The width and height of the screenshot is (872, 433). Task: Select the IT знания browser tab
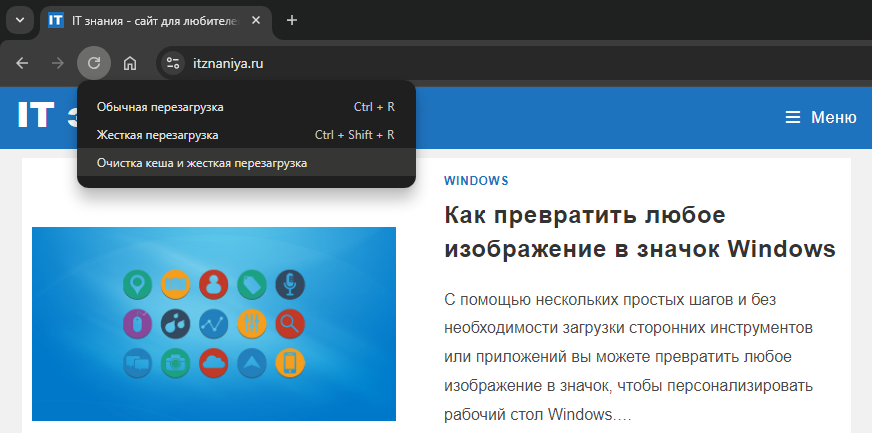point(156,21)
